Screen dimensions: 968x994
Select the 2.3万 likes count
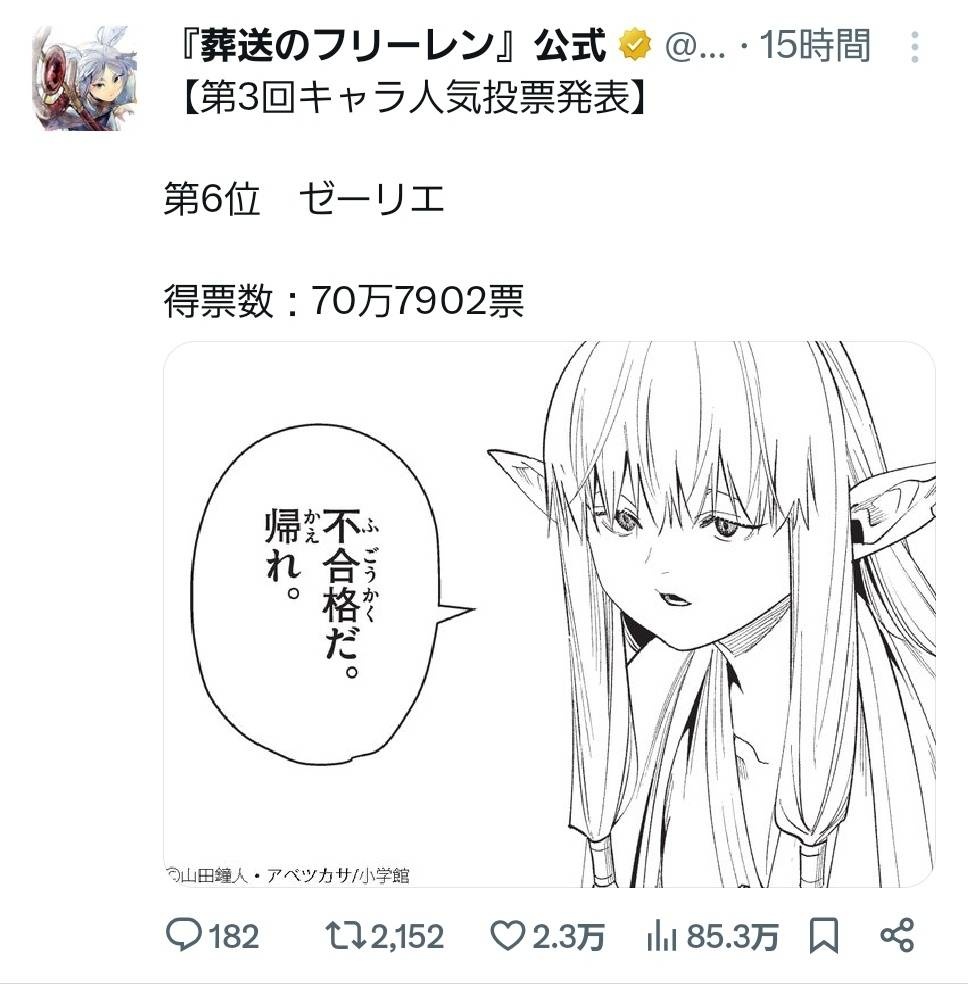click(x=569, y=937)
